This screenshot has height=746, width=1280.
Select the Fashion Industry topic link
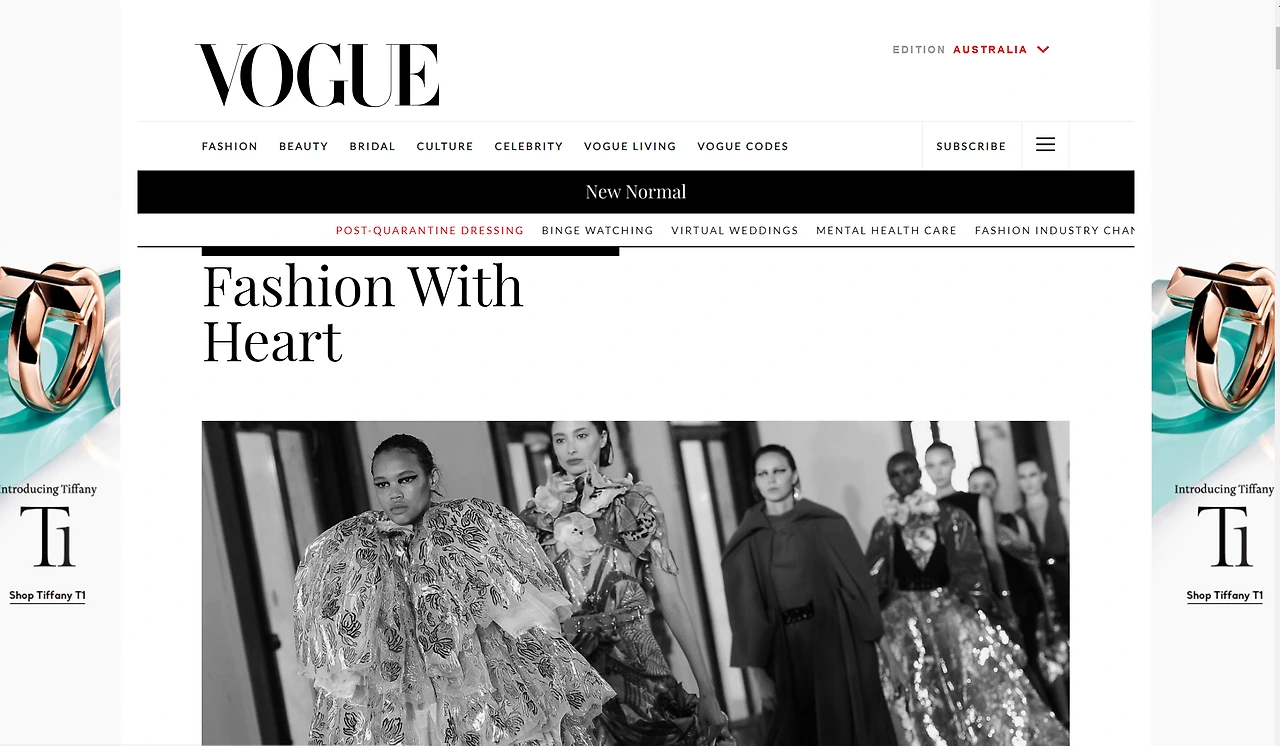[x=1054, y=230]
